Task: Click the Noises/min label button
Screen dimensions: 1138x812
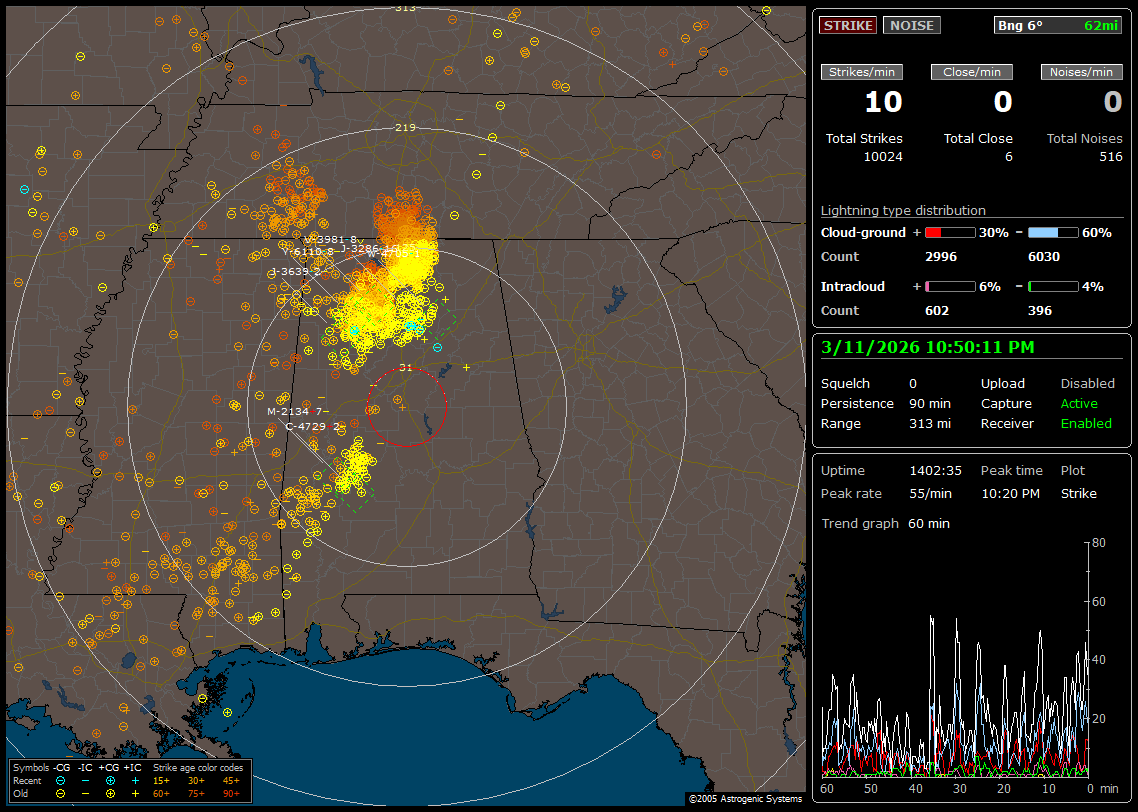Action: coord(1082,72)
